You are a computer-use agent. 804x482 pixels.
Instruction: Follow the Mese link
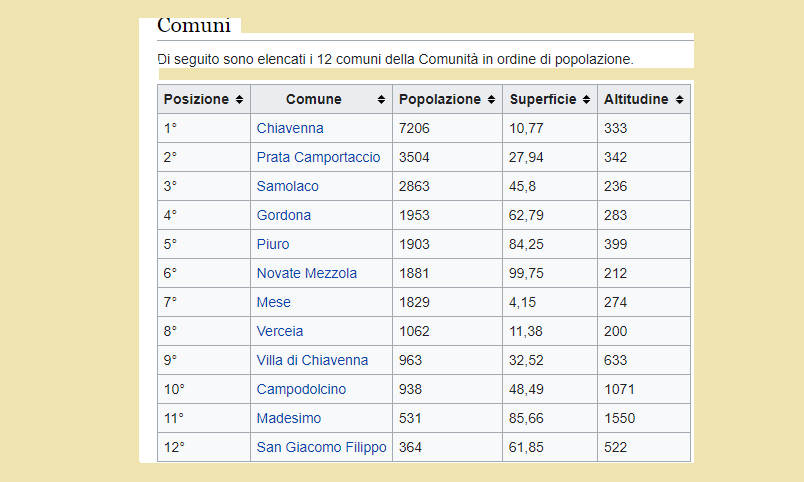pyautogui.click(x=273, y=302)
